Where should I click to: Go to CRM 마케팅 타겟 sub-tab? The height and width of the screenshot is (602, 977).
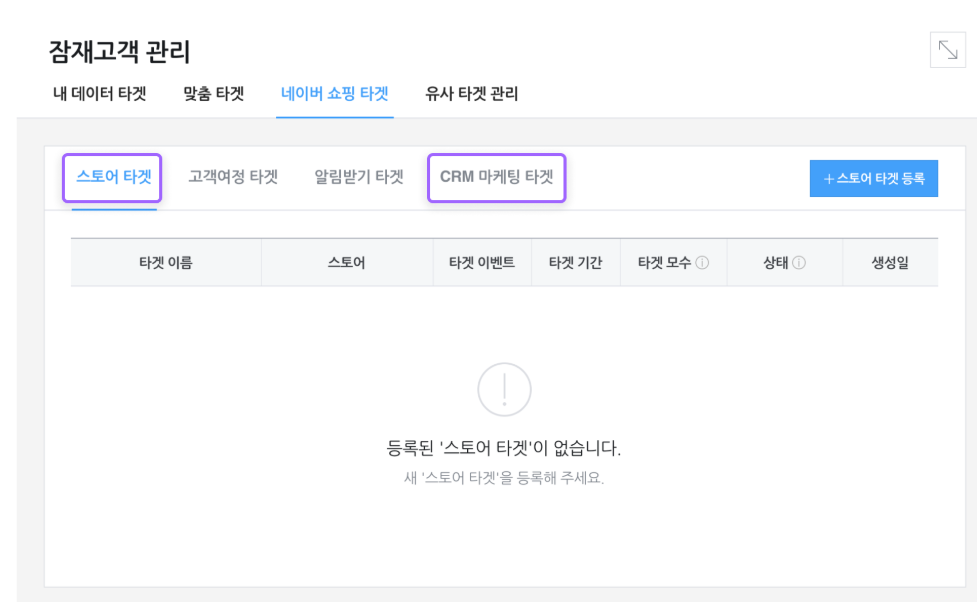497,177
